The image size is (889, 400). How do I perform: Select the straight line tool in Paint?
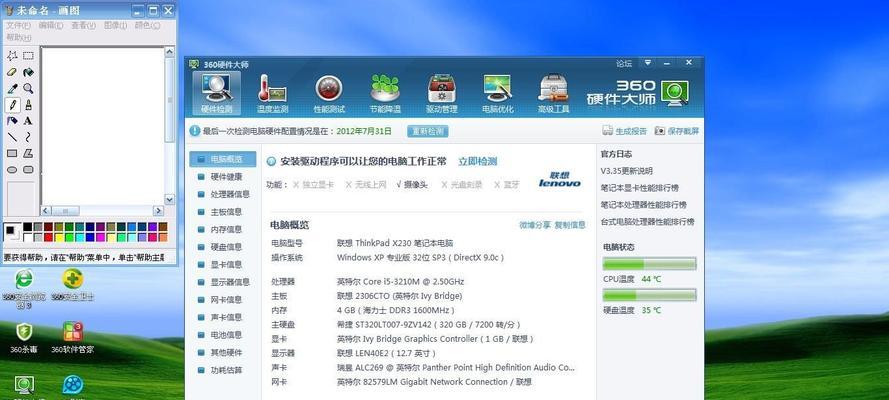(x=12, y=137)
